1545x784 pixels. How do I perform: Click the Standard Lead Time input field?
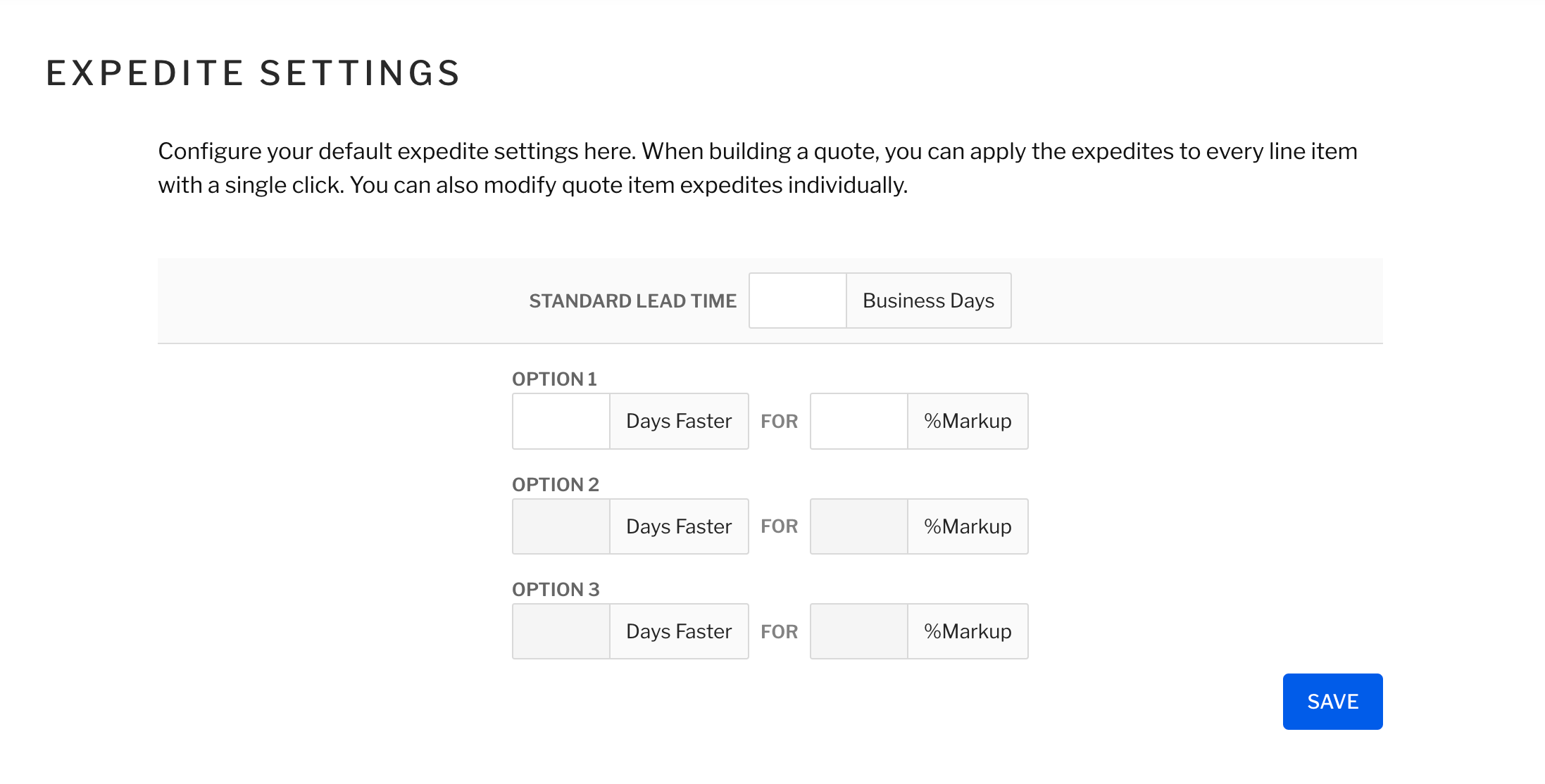click(796, 301)
